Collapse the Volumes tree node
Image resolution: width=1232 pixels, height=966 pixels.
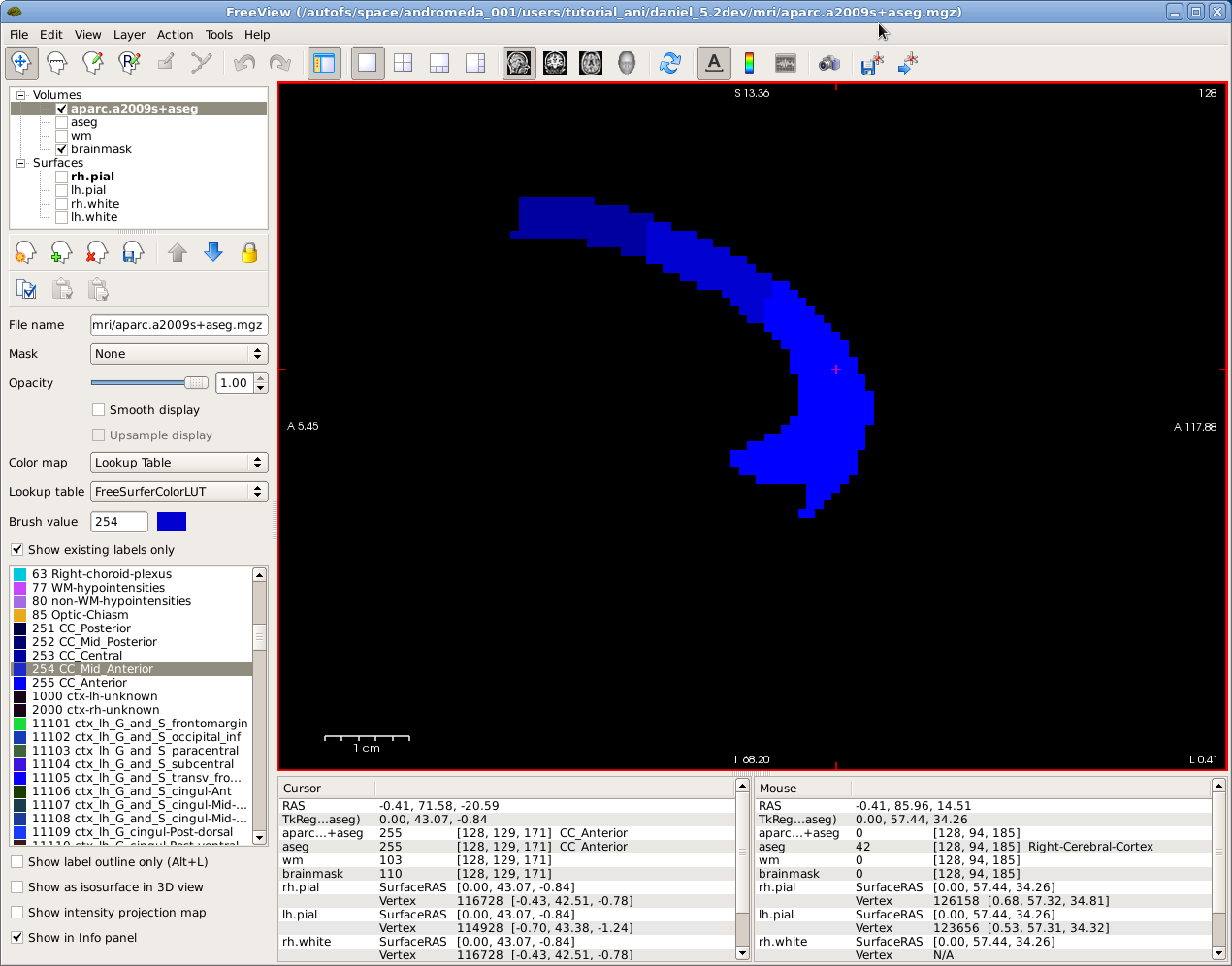pyautogui.click(x=20, y=95)
